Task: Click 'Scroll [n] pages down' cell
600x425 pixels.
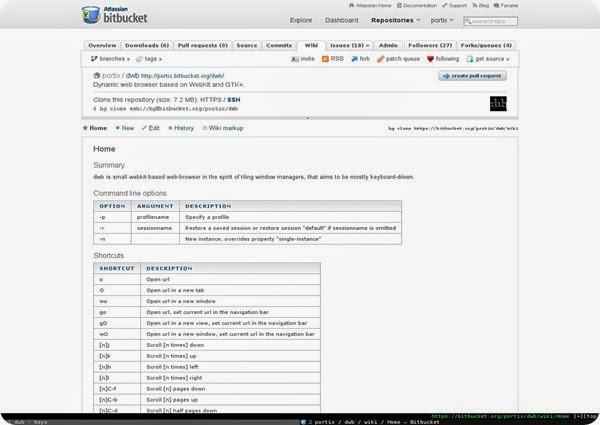Action: coord(230,389)
